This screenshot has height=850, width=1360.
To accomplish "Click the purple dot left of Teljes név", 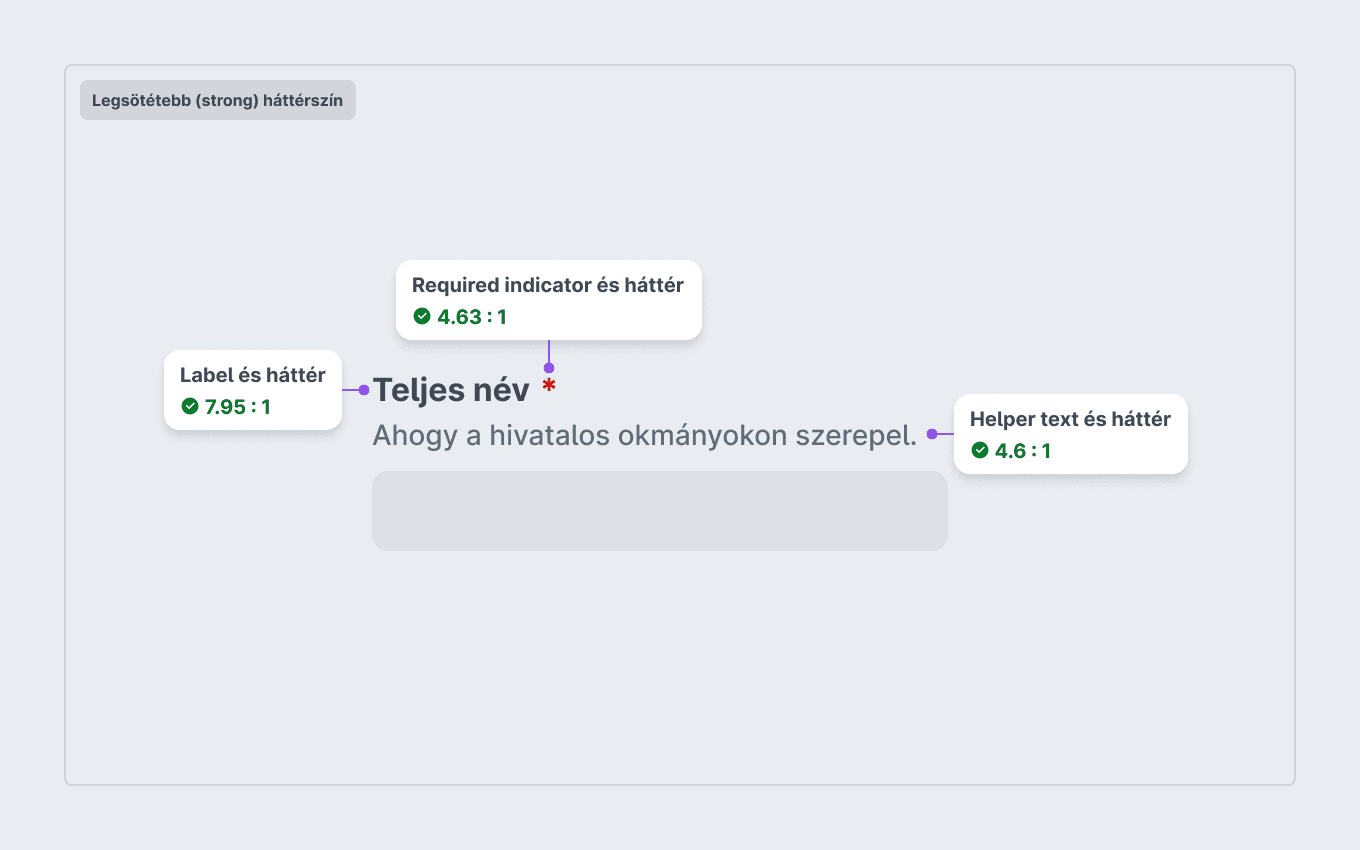I will [364, 390].
